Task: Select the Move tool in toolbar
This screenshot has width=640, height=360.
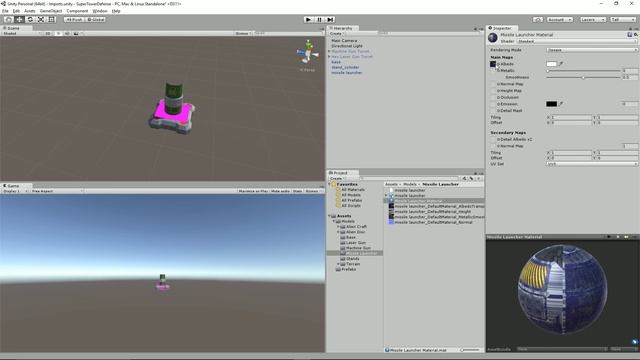Action: click(19, 19)
